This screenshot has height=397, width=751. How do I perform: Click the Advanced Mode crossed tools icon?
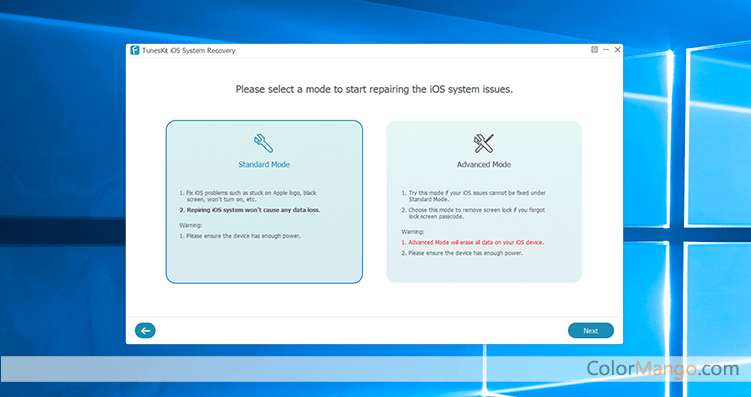483,143
